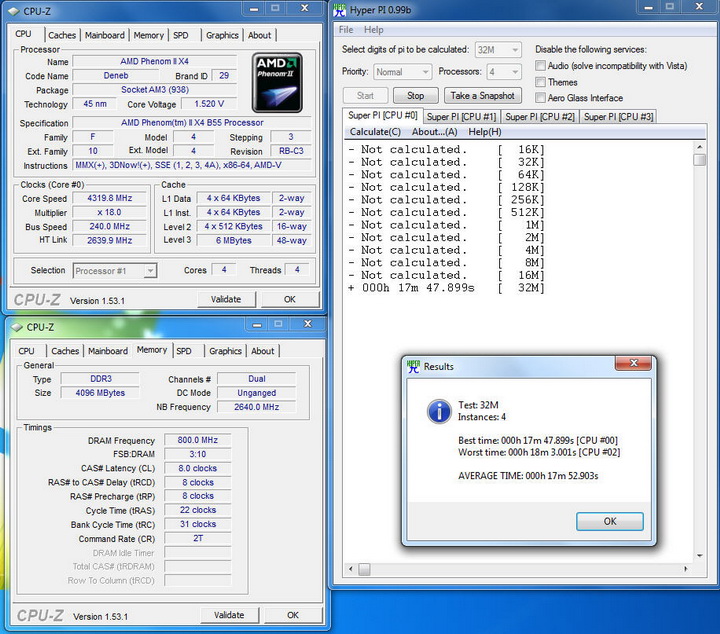Click the Memory Size 4096 MBytes value
This screenshot has height=634, width=720.
(x=100, y=393)
